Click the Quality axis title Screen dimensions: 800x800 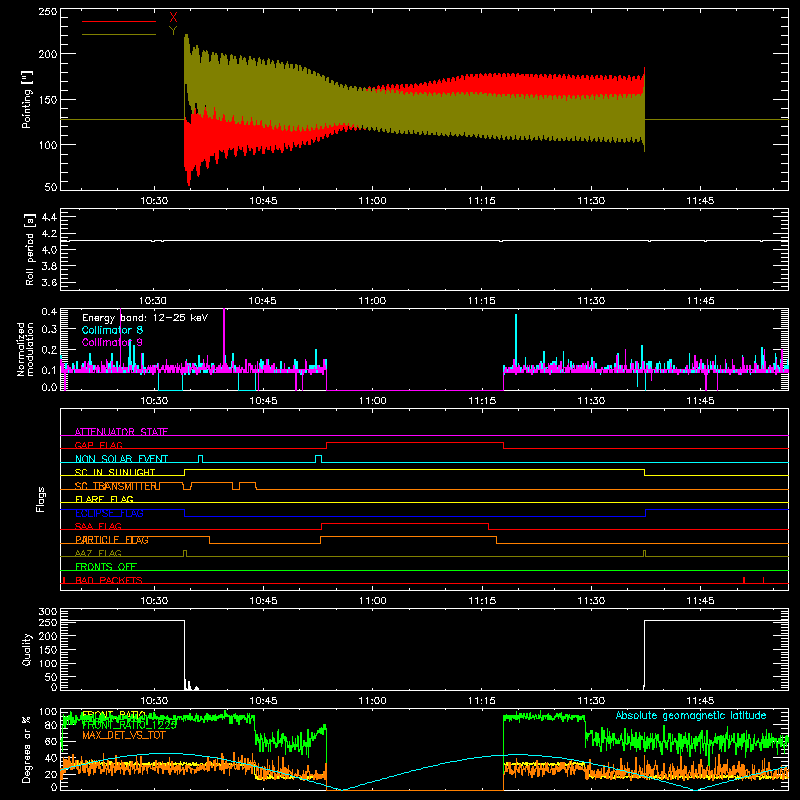27,649
